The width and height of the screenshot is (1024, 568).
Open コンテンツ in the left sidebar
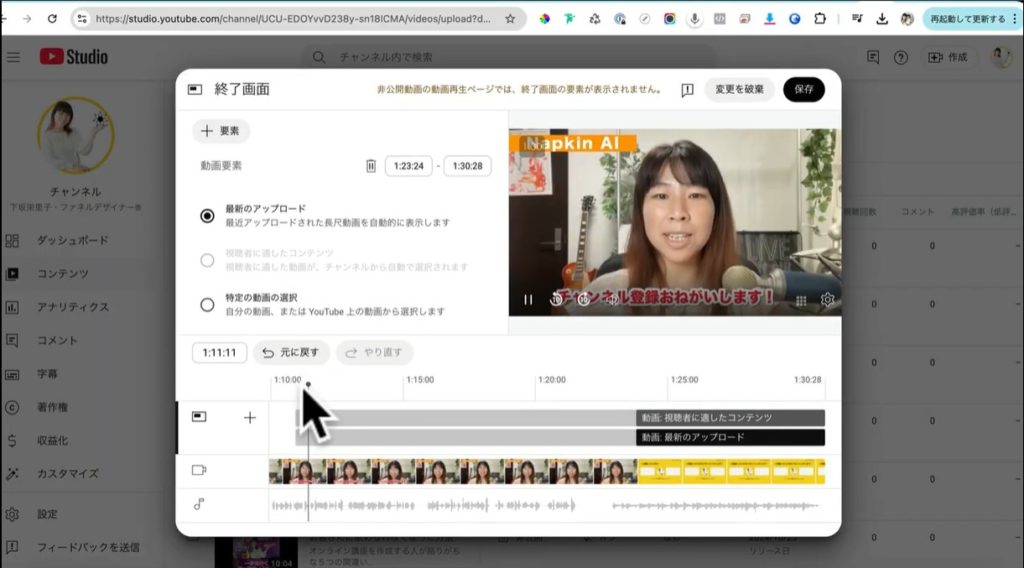(62, 273)
